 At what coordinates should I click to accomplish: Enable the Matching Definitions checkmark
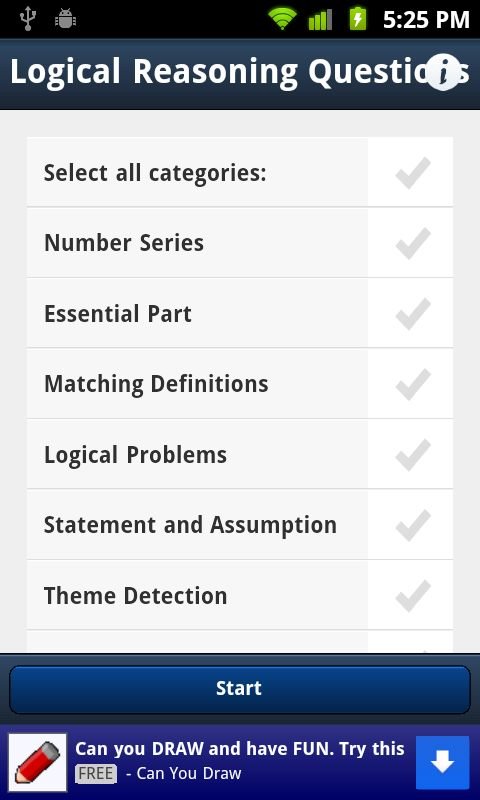pos(413,384)
